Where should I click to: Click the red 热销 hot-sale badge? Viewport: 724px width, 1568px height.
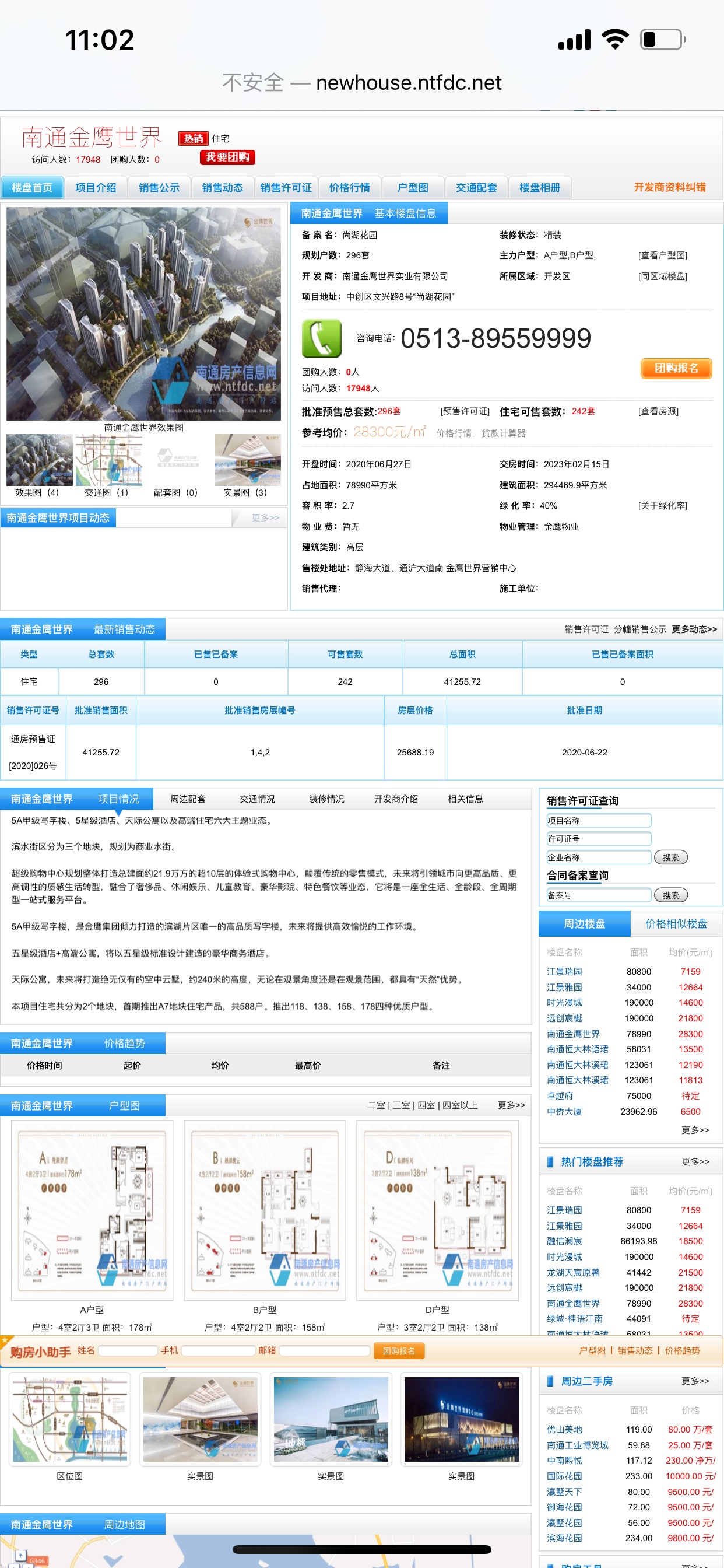(x=193, y=139)
